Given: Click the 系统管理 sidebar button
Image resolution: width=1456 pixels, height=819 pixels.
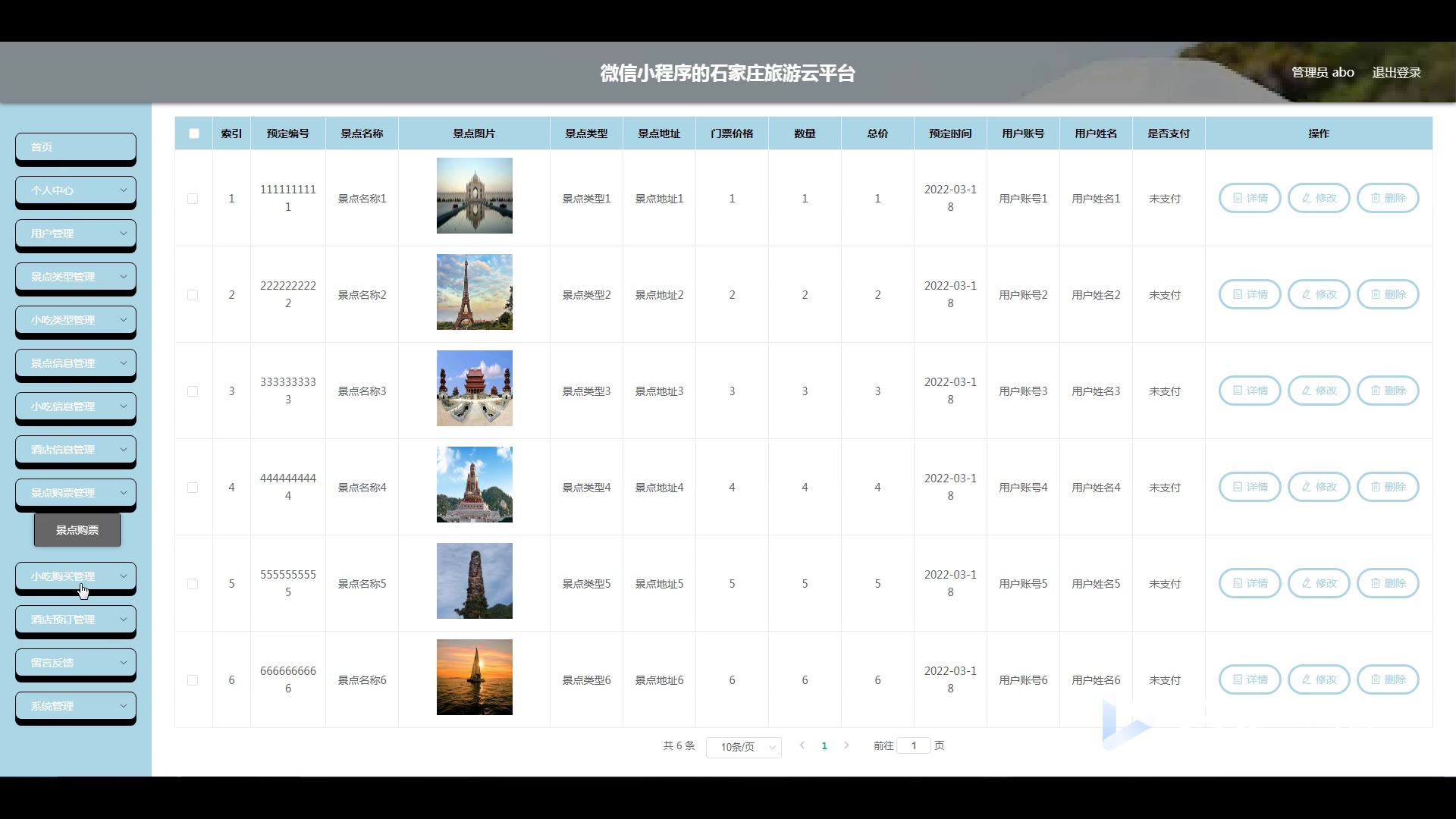Looking at the screenshot, I should click(76, 706).
